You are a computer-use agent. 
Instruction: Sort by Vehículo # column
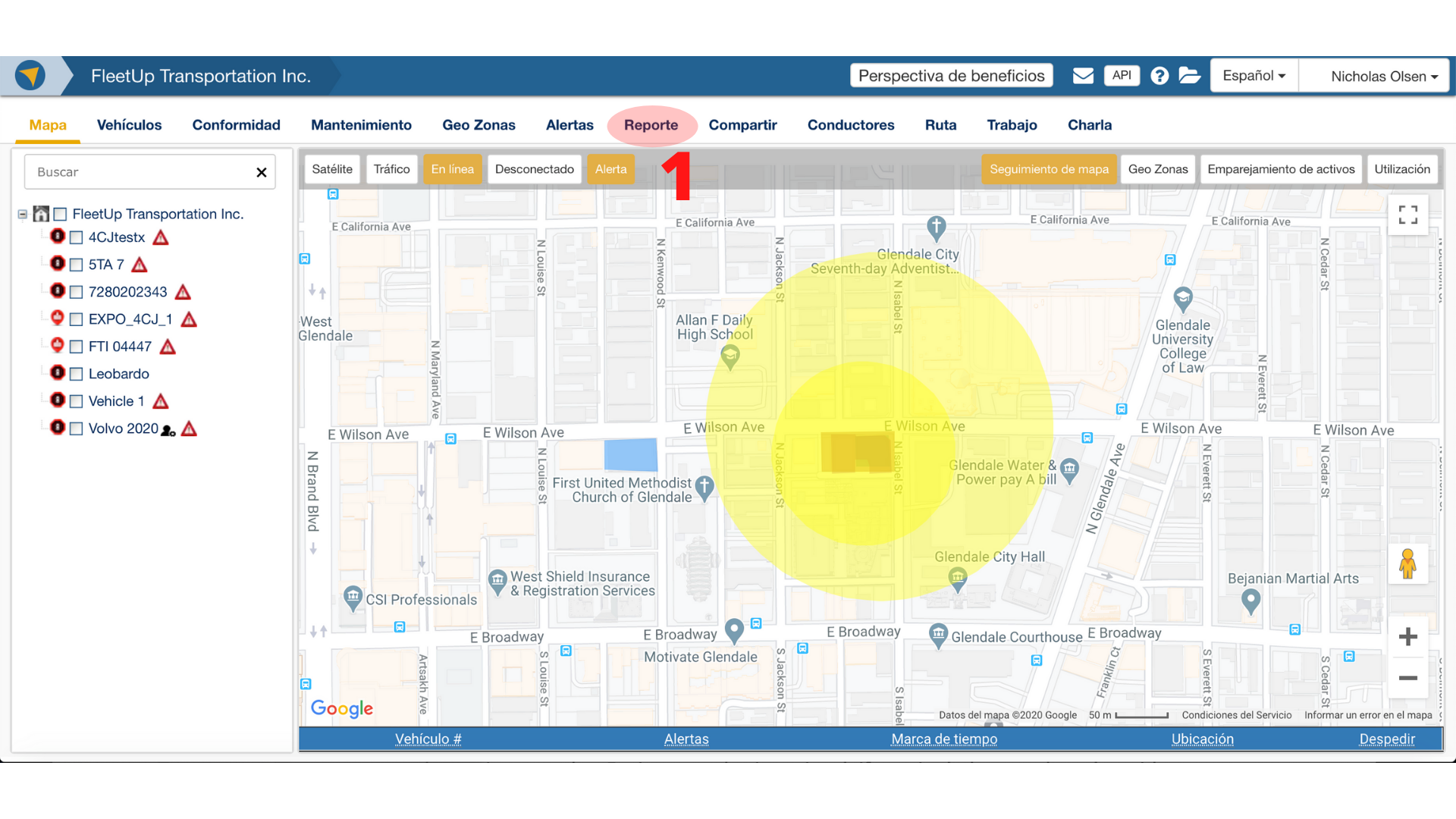pyautogui.click(x=428, y=739)
